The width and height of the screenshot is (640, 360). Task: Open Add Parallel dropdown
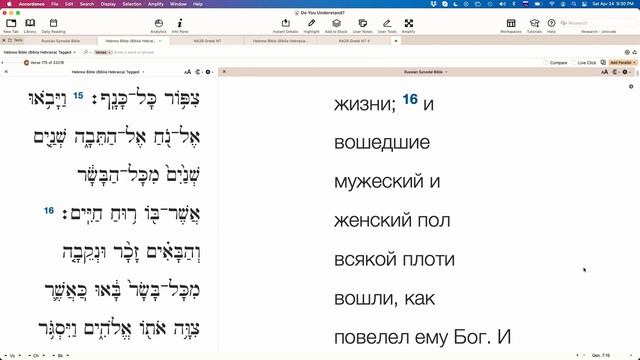click(x=623, y=63)
